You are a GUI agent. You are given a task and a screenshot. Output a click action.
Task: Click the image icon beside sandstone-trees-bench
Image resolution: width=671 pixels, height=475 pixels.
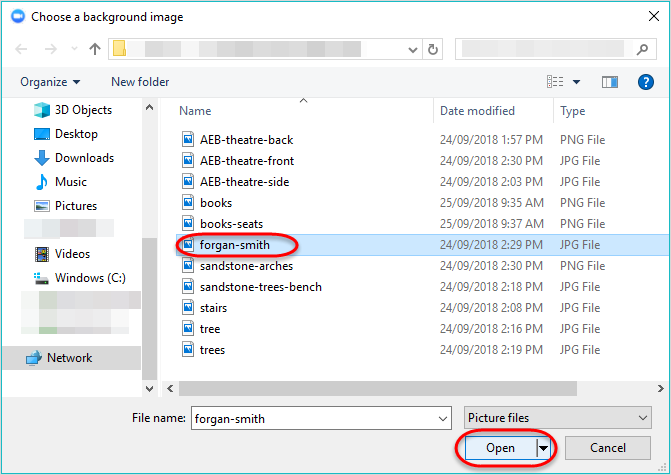[x=188, y=286]
